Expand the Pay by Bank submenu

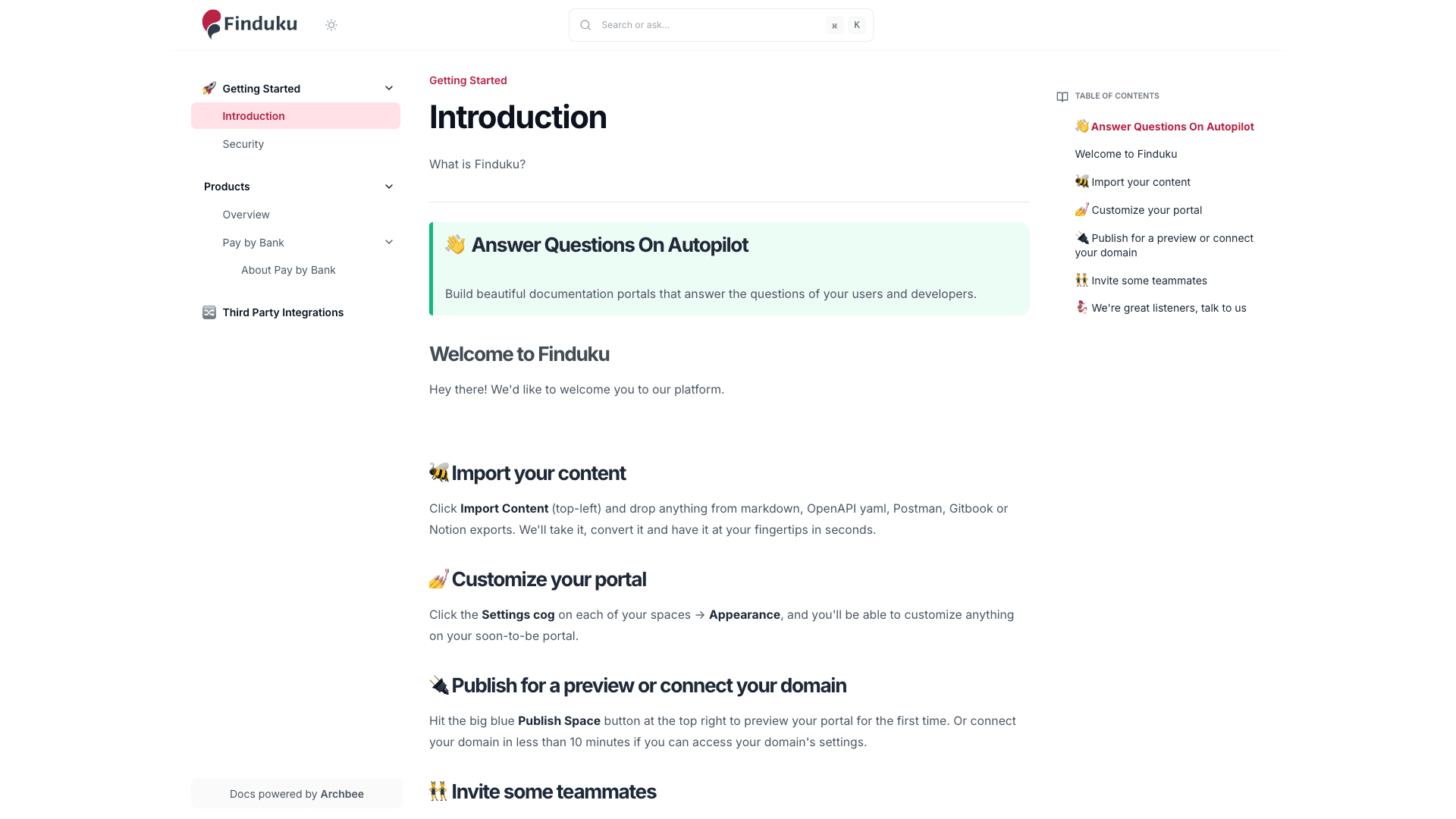coord(389,242)
